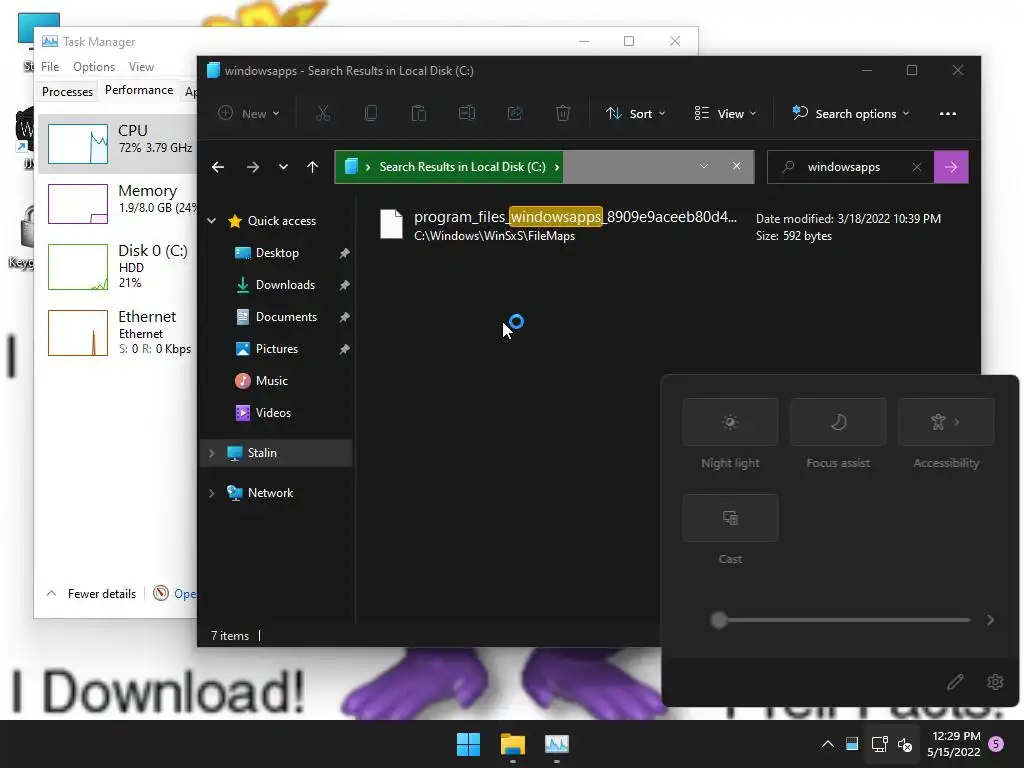This screenshot has width=1024, height=768.
Task: Go forward with the right arrow
Action: coord(253,167)
